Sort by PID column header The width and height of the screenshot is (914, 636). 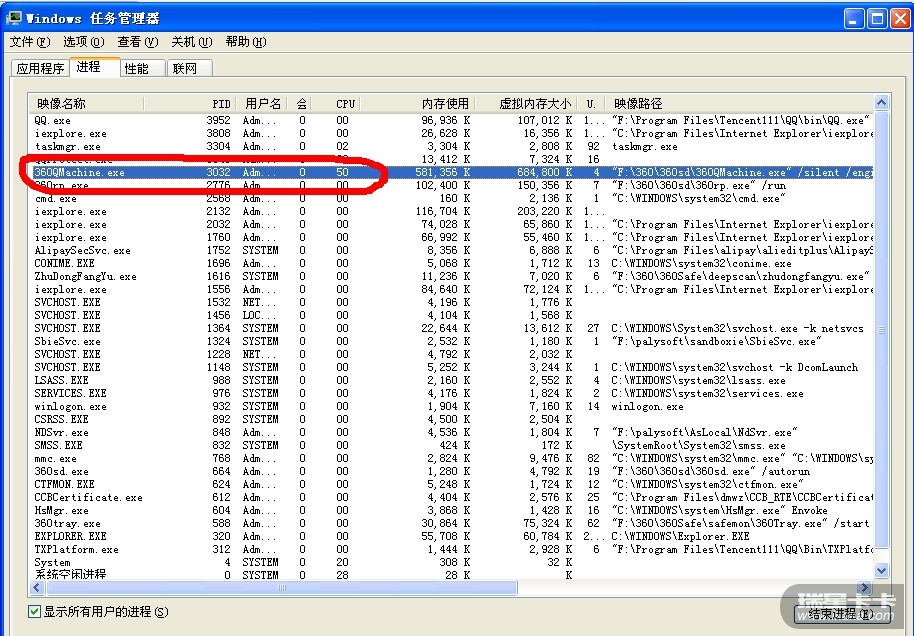coord(191,104)
